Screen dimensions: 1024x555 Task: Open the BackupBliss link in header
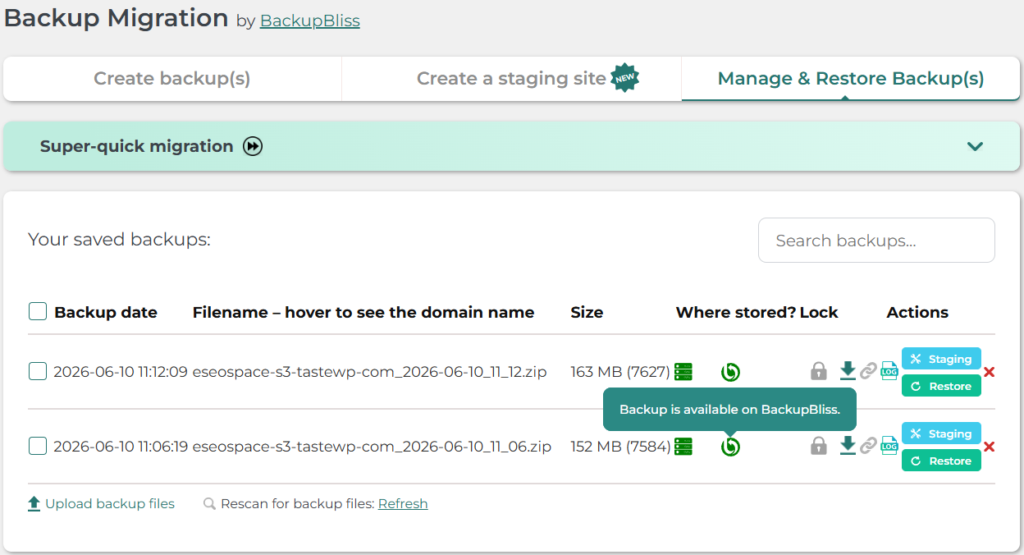tap(310, 21)
